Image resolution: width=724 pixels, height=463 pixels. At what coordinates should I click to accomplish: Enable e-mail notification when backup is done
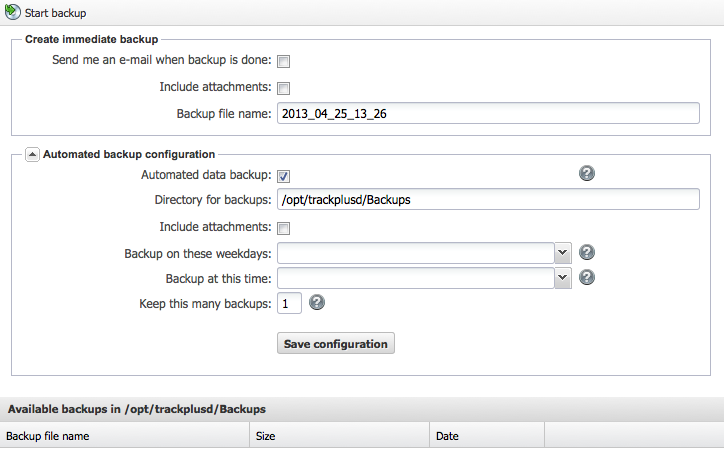[x=284, y=62]
